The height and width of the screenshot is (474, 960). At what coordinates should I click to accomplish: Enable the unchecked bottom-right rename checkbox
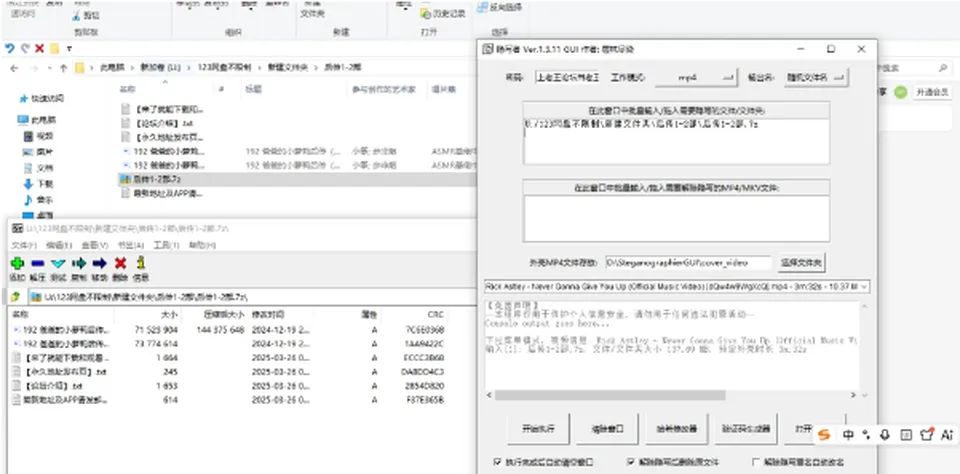point(756,462)
